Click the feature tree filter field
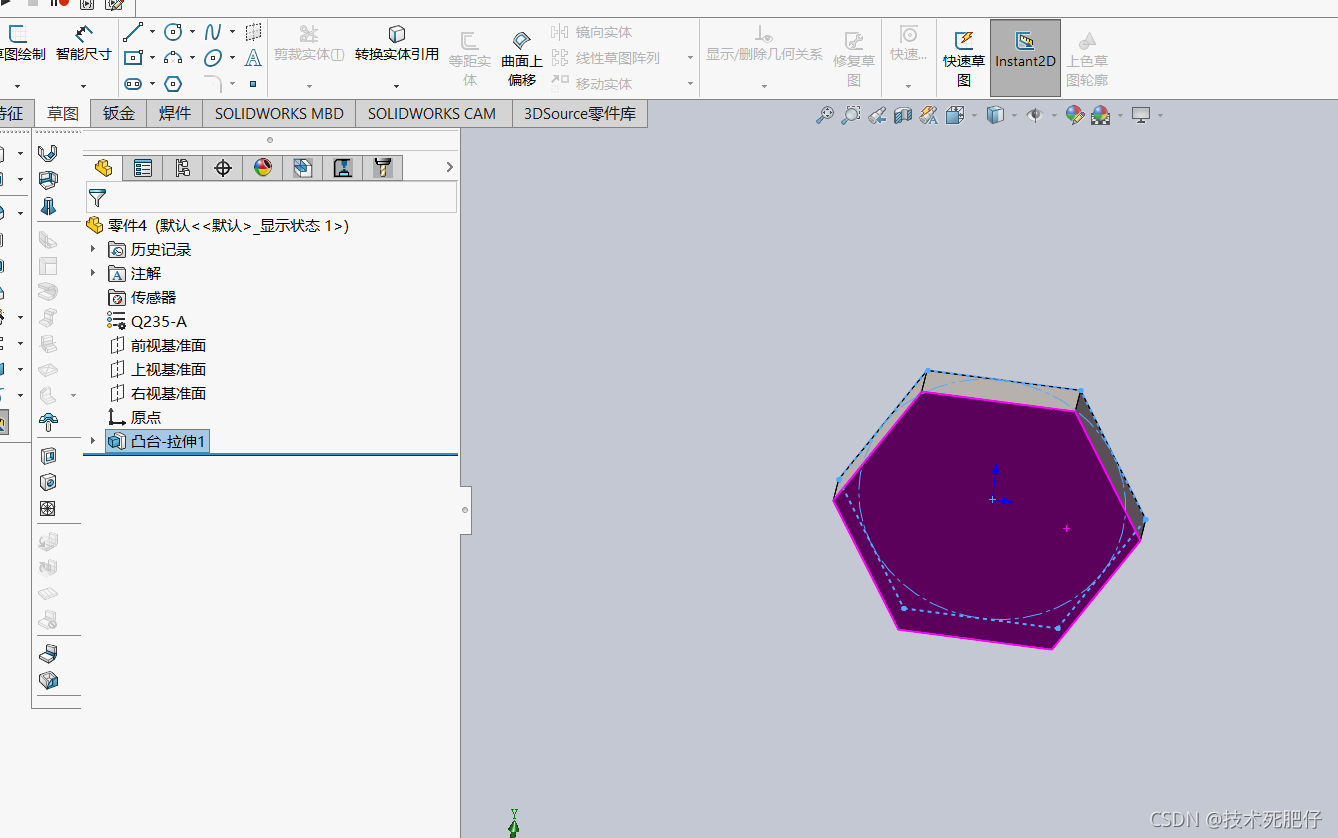 [x=271, y=197]
